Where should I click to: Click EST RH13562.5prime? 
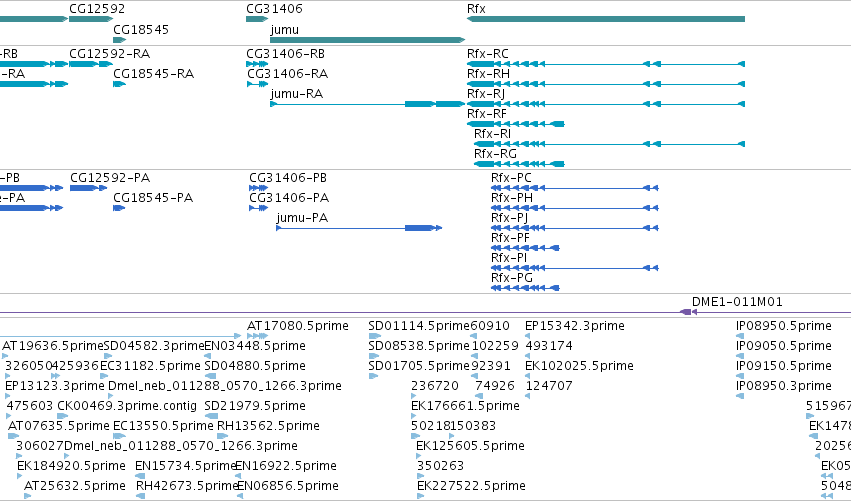tap(268, 426)
